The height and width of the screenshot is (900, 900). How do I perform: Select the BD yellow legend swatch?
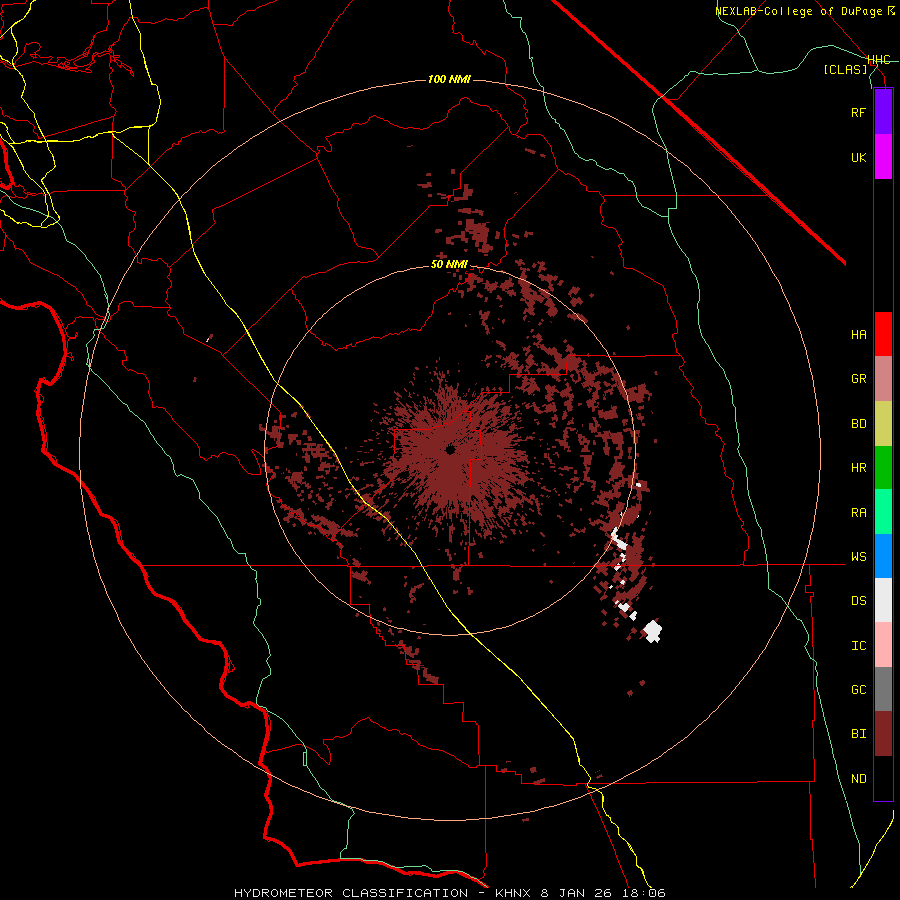point(883,423)
